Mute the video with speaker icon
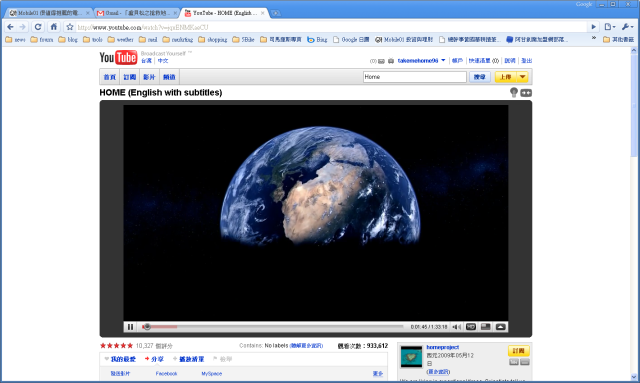This screenshot has width=640, height=383. (457, 327)
